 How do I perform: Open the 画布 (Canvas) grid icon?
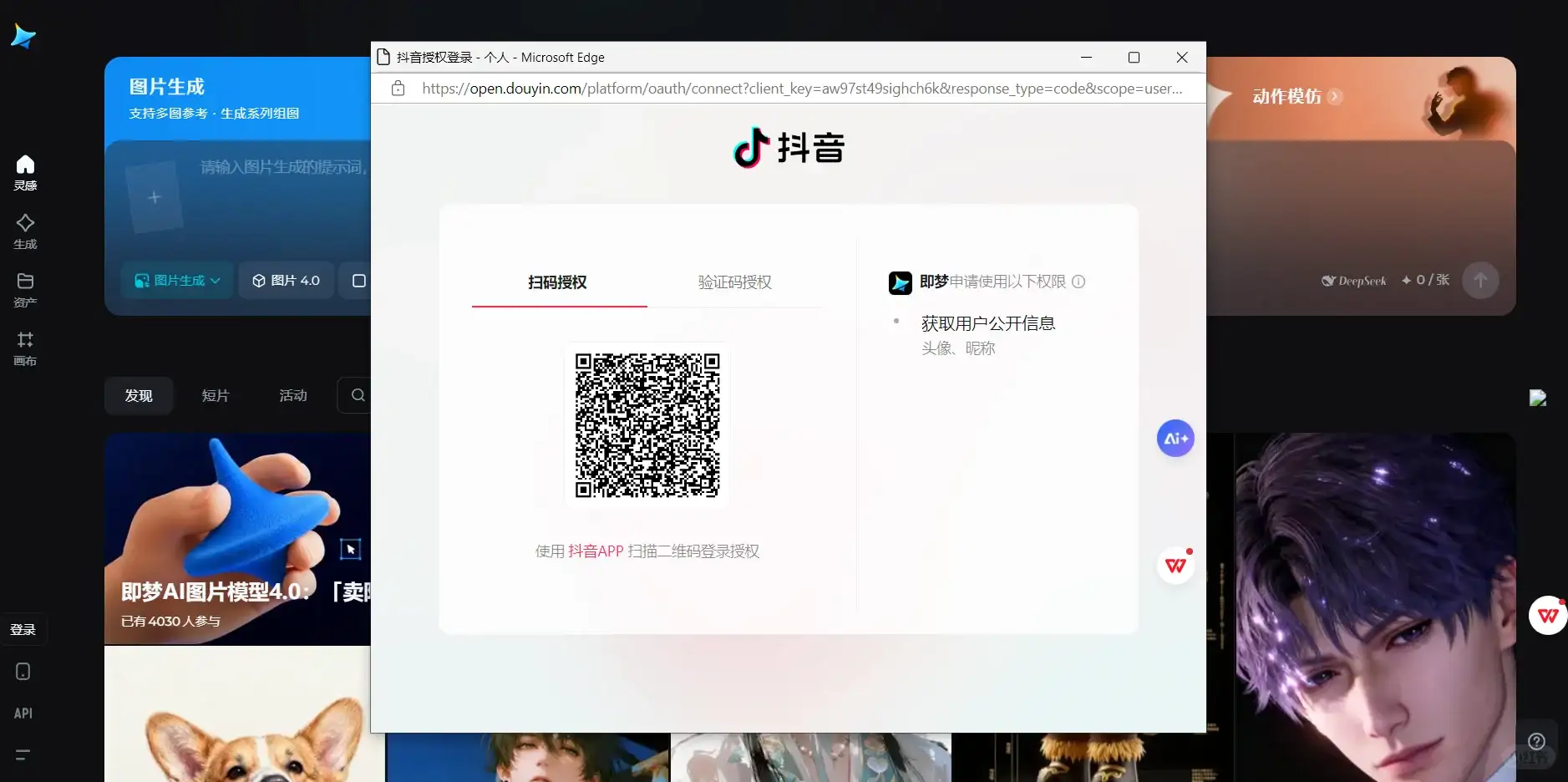point(25,348)
